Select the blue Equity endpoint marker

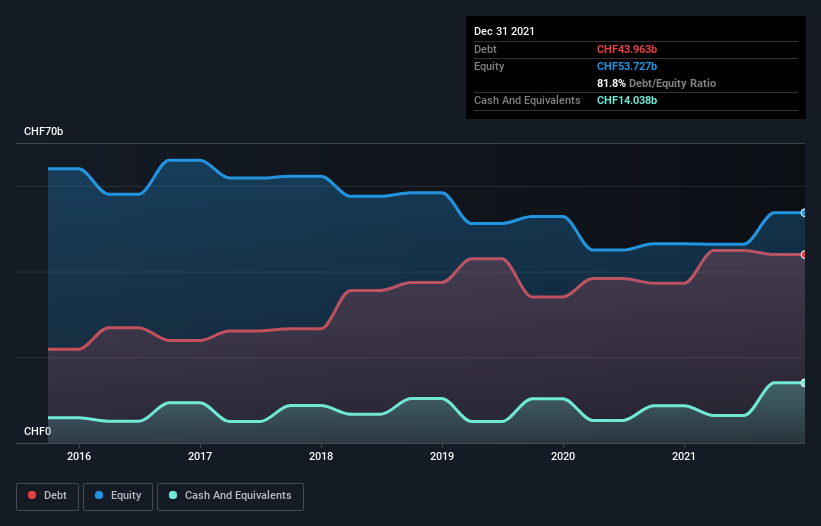pos(804,212)
